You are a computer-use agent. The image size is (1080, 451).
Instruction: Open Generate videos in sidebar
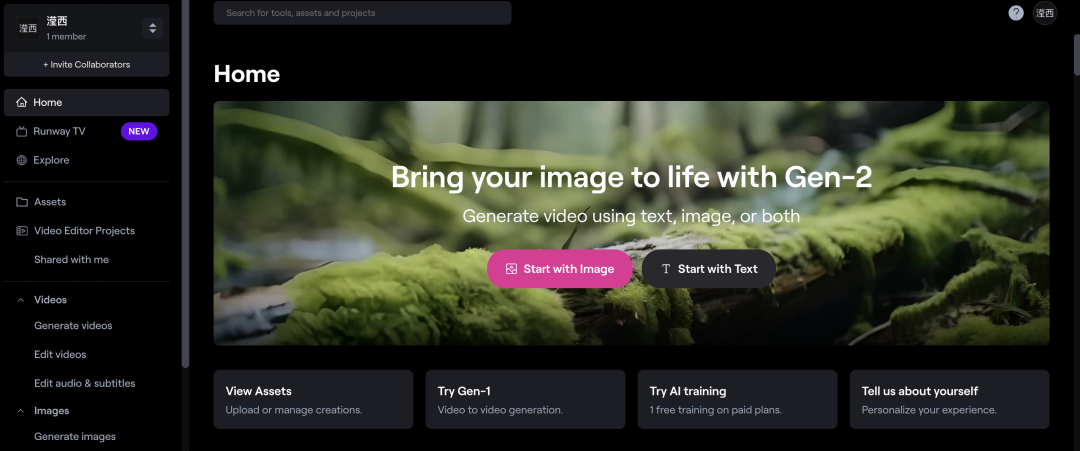click(x=73, y=326)
